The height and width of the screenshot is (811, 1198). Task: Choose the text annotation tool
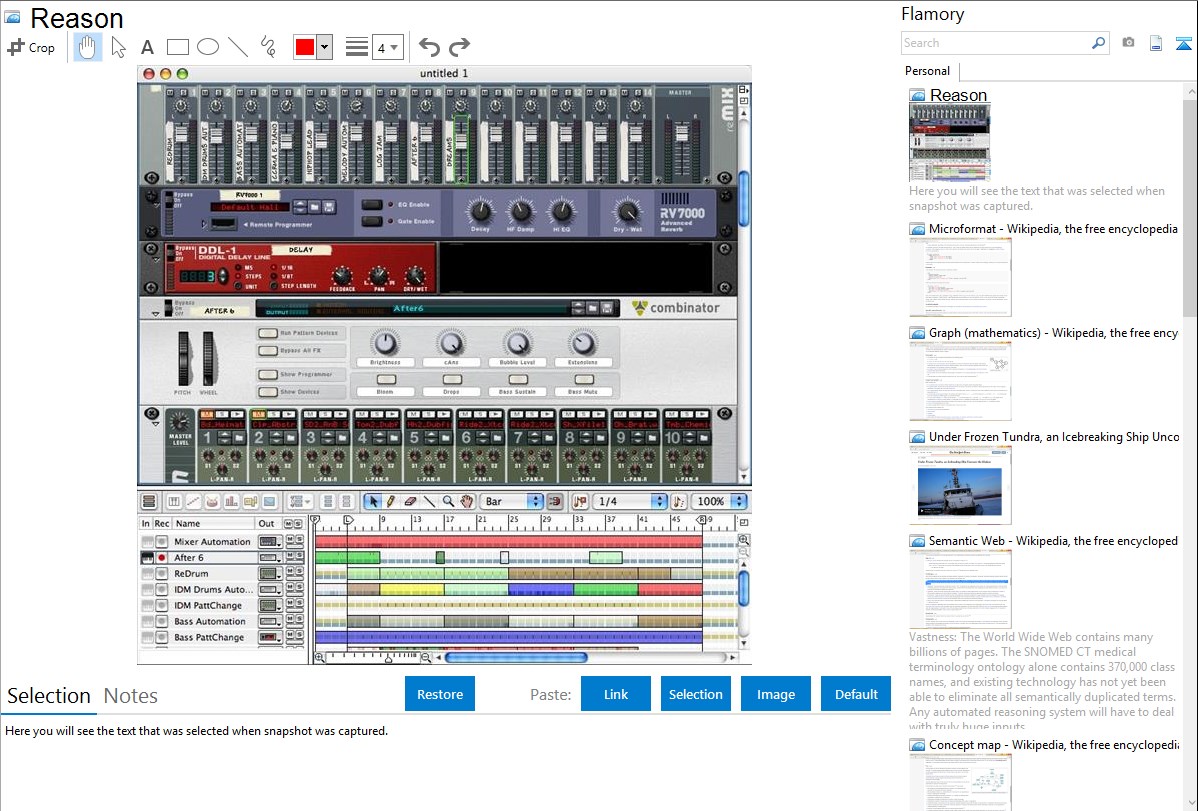147,47
